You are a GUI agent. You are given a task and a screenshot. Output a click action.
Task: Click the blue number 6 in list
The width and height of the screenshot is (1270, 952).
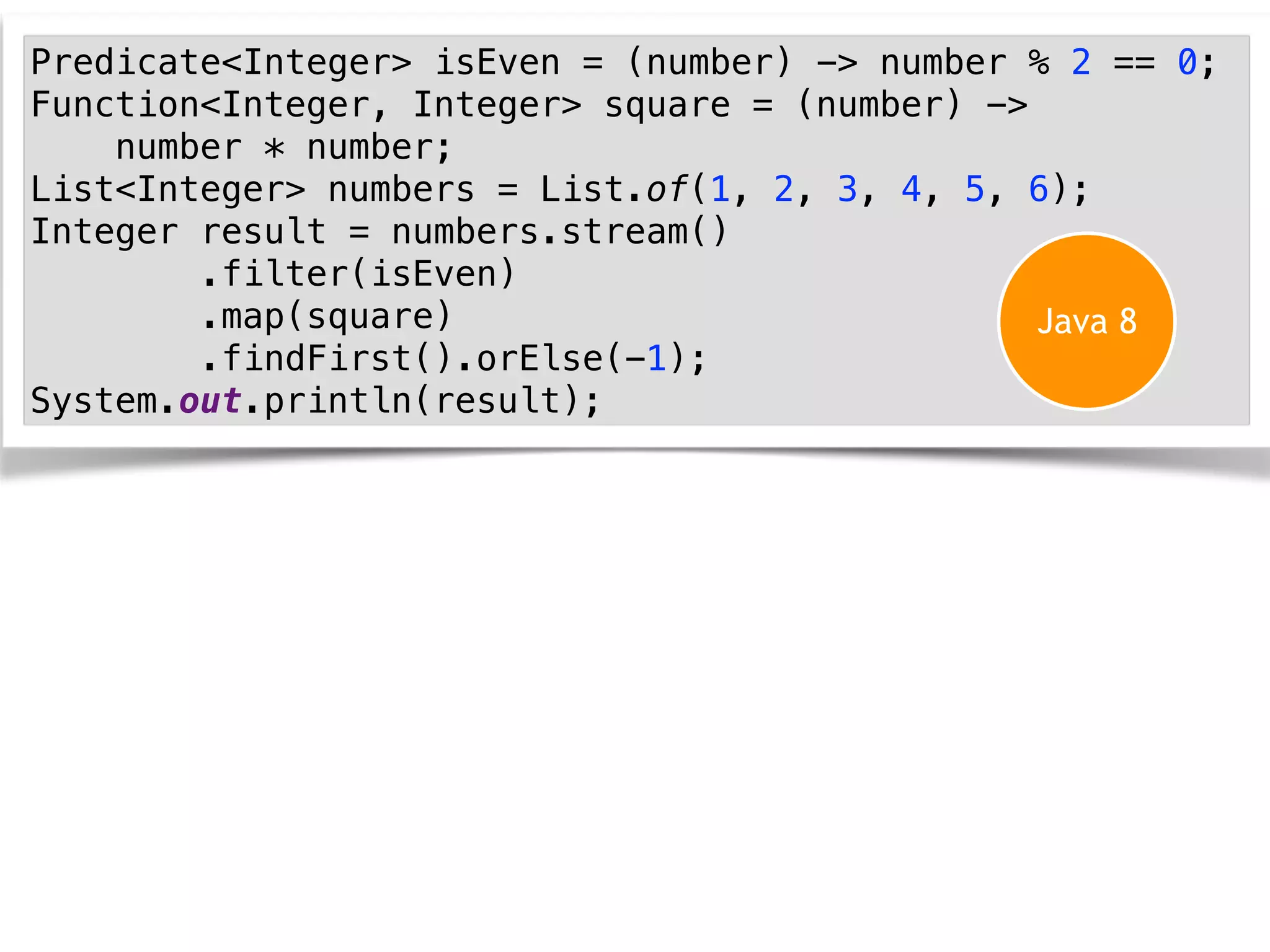pyautogui.click(x=1038, y=189)
